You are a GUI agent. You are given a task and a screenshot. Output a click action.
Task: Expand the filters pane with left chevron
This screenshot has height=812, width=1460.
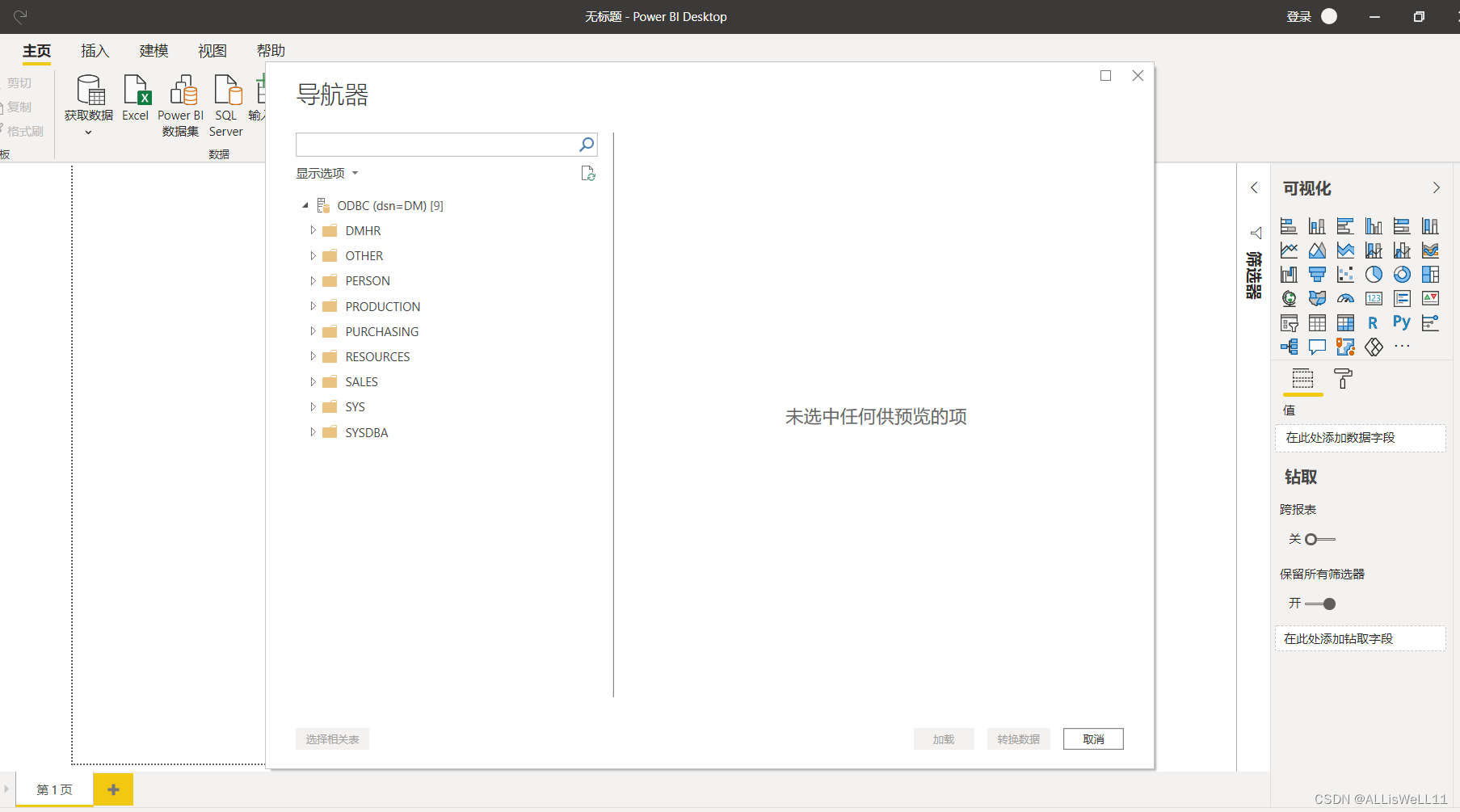1254,188
